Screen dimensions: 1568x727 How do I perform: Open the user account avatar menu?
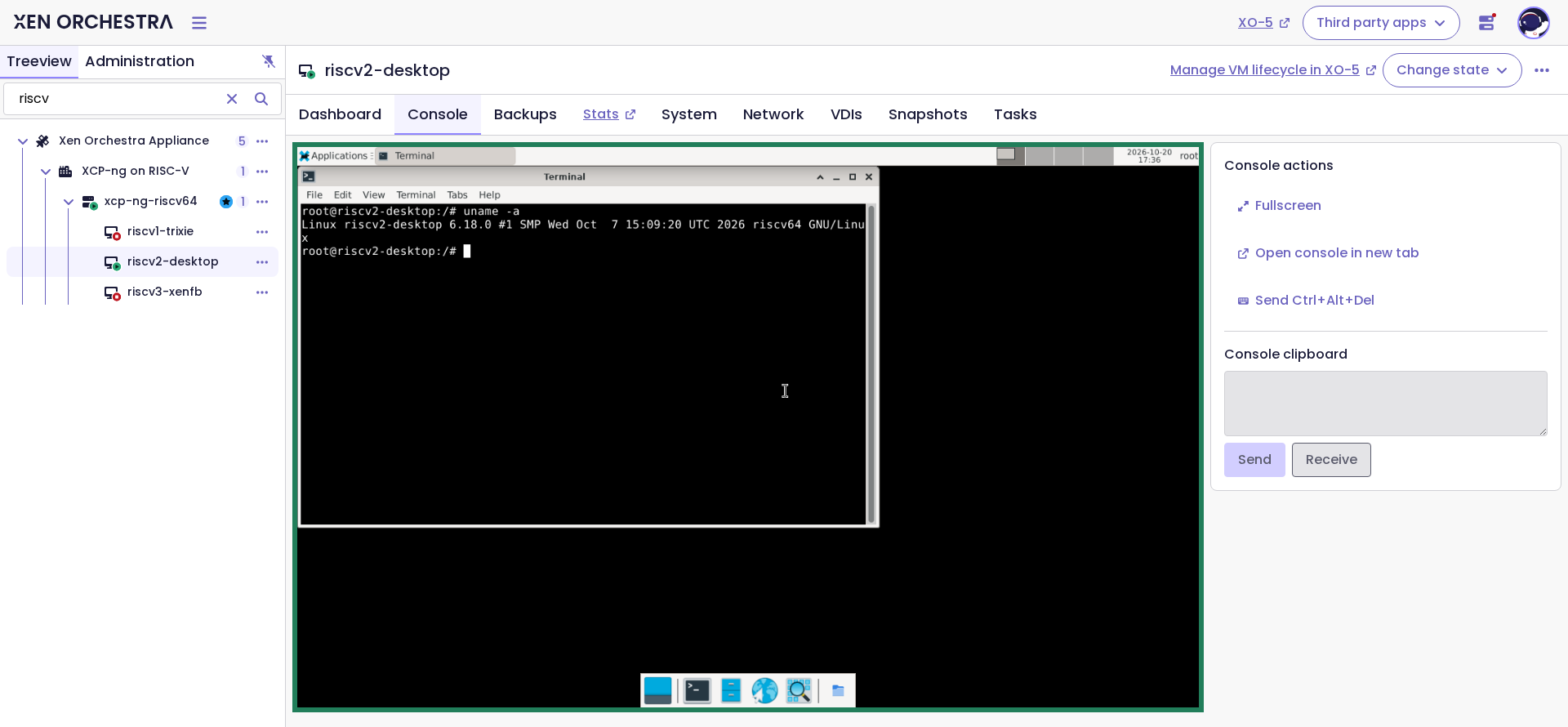pos(1533,23)
